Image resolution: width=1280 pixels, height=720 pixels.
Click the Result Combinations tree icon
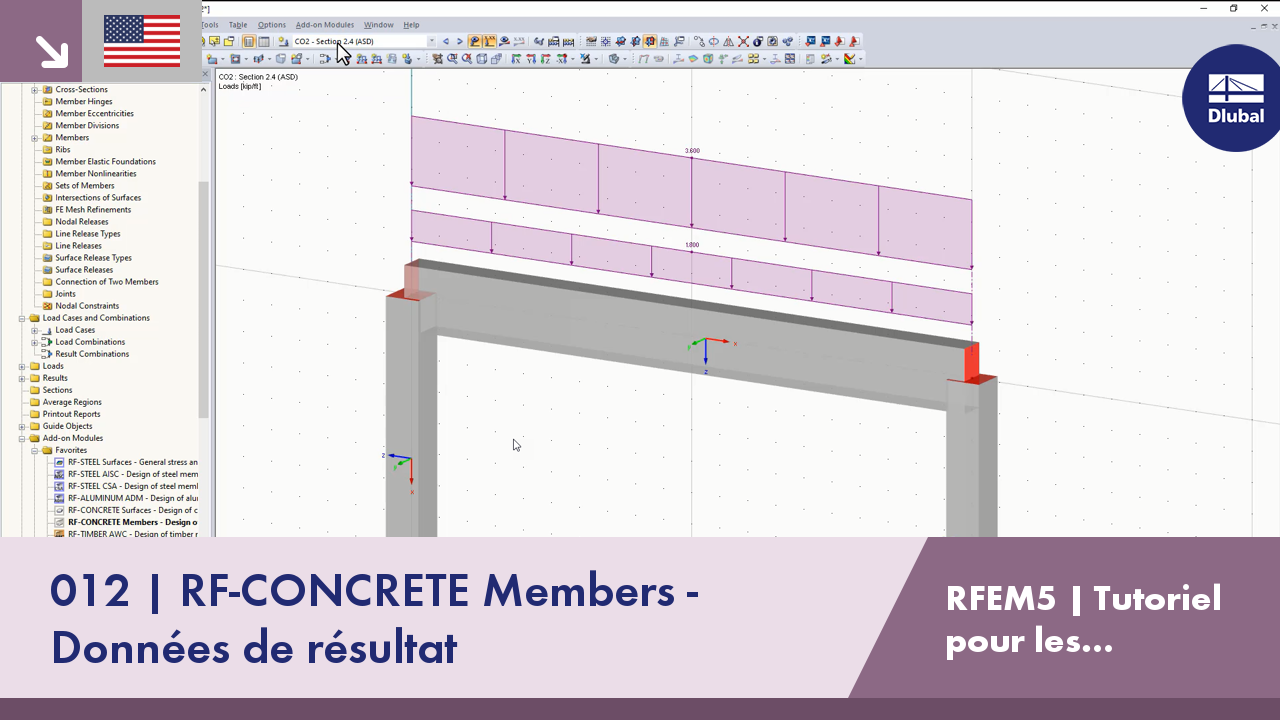pos(47,353)
